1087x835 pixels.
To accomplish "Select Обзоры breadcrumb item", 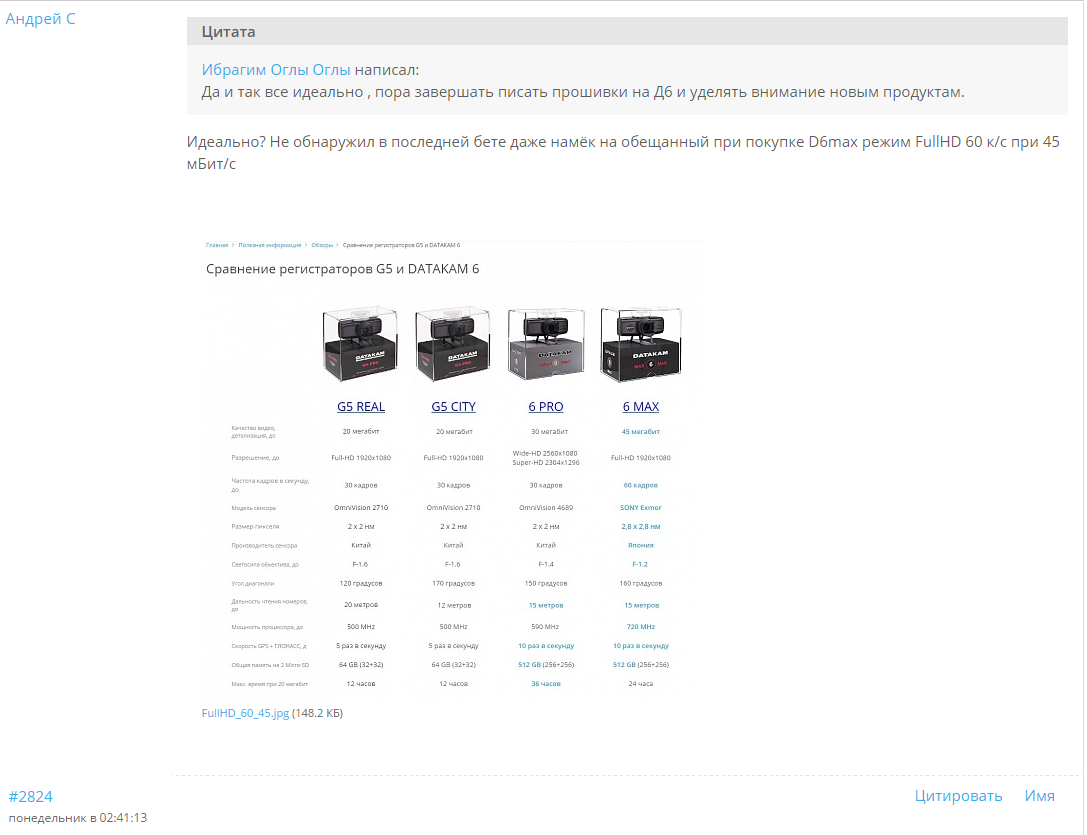I will pos(322,244).
